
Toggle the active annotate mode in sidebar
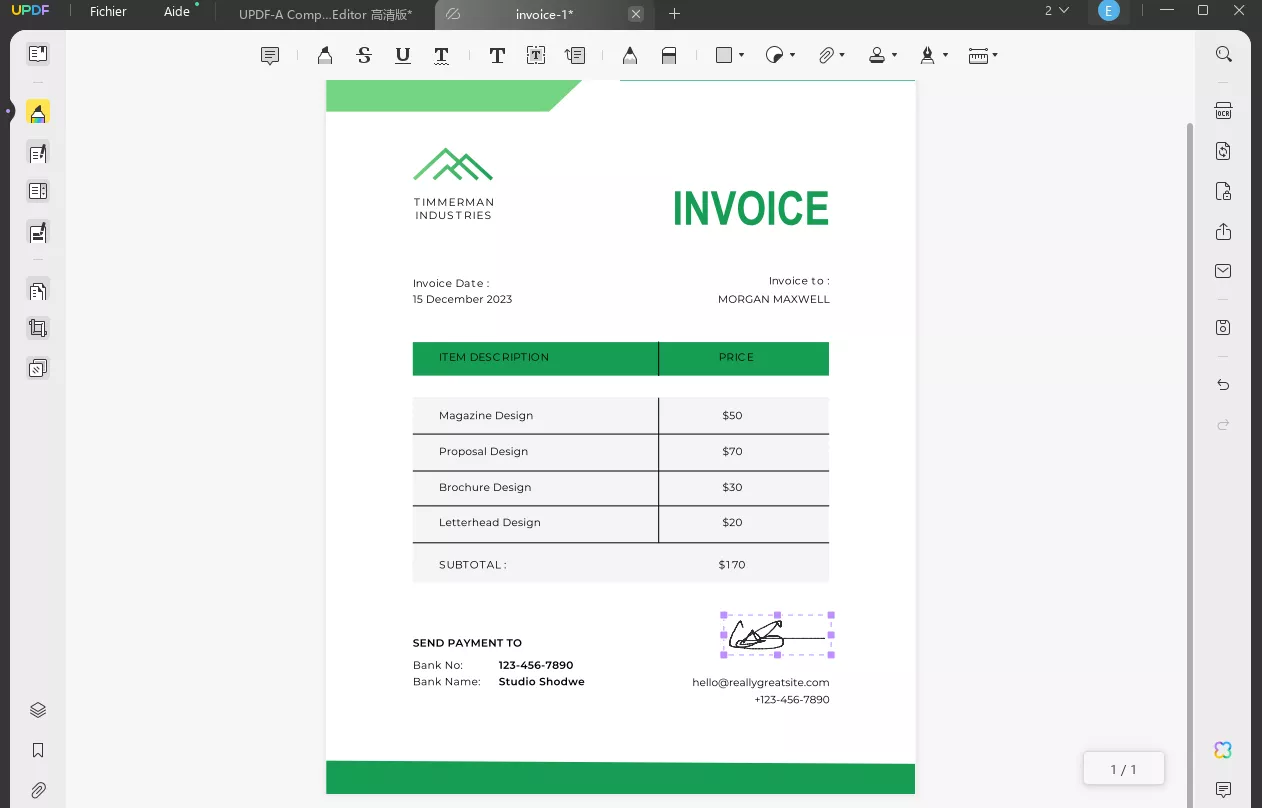coord(37,112)
